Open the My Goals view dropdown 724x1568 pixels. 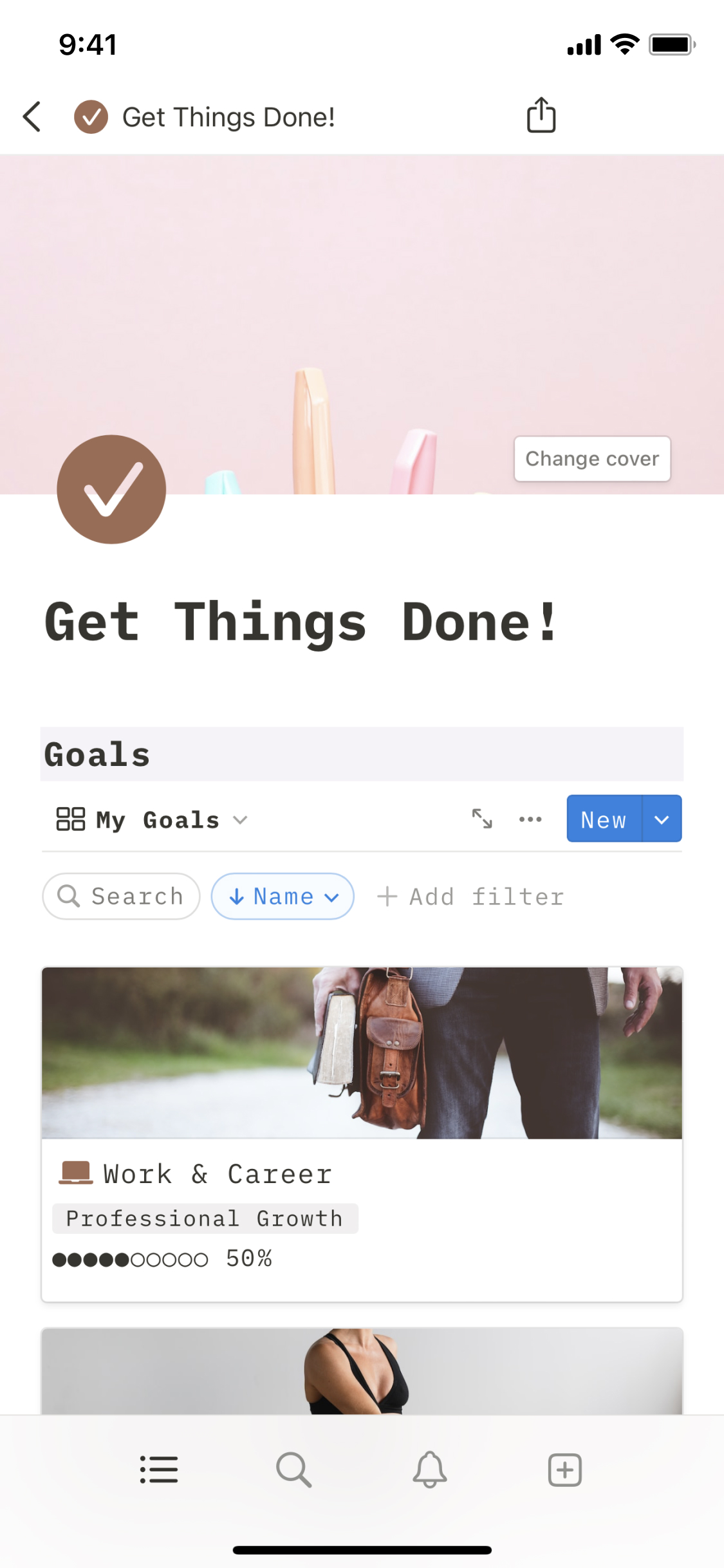(152, 819)
